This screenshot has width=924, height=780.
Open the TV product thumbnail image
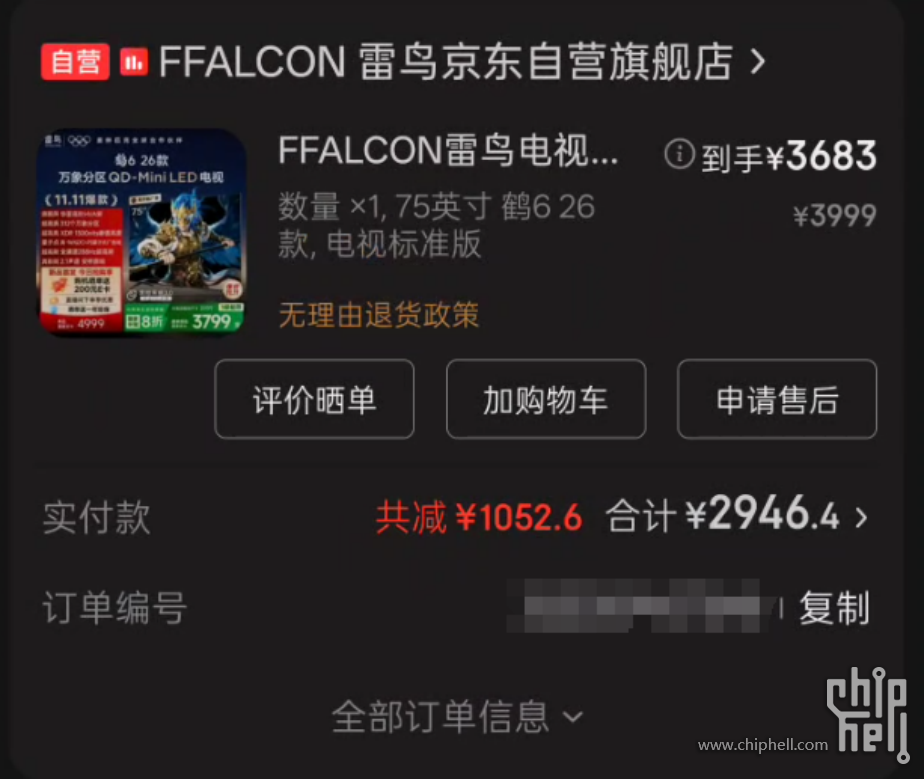click(141, 233)
